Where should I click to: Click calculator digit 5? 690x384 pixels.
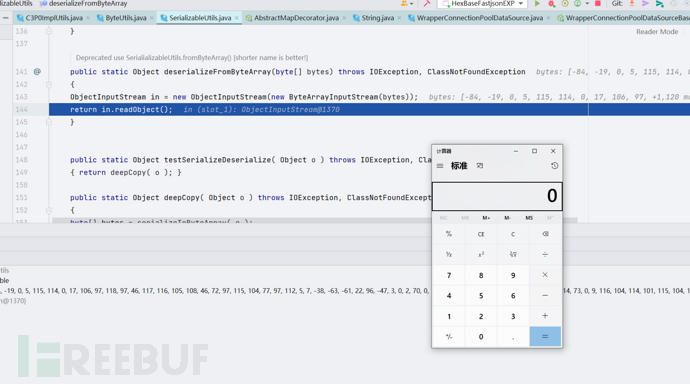(x=481, y=296)
